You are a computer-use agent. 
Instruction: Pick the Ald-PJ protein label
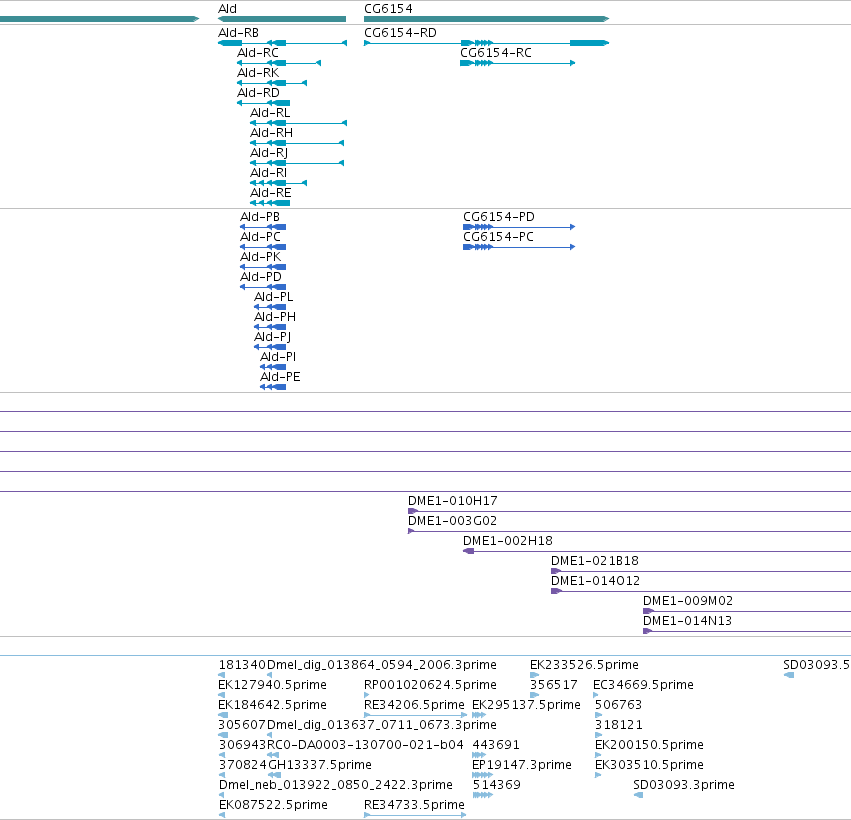click(x=272, y=337)
